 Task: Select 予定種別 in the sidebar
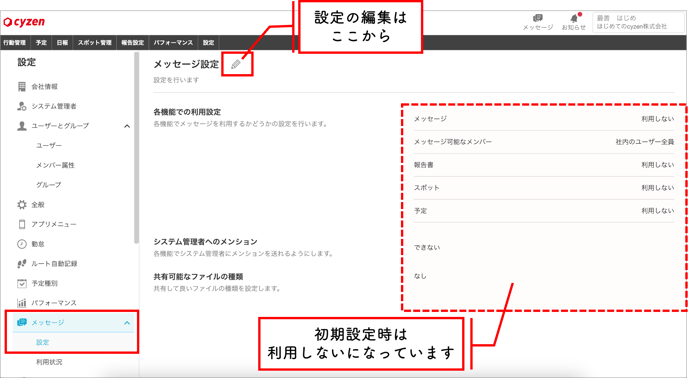click(x=44, y=284)
